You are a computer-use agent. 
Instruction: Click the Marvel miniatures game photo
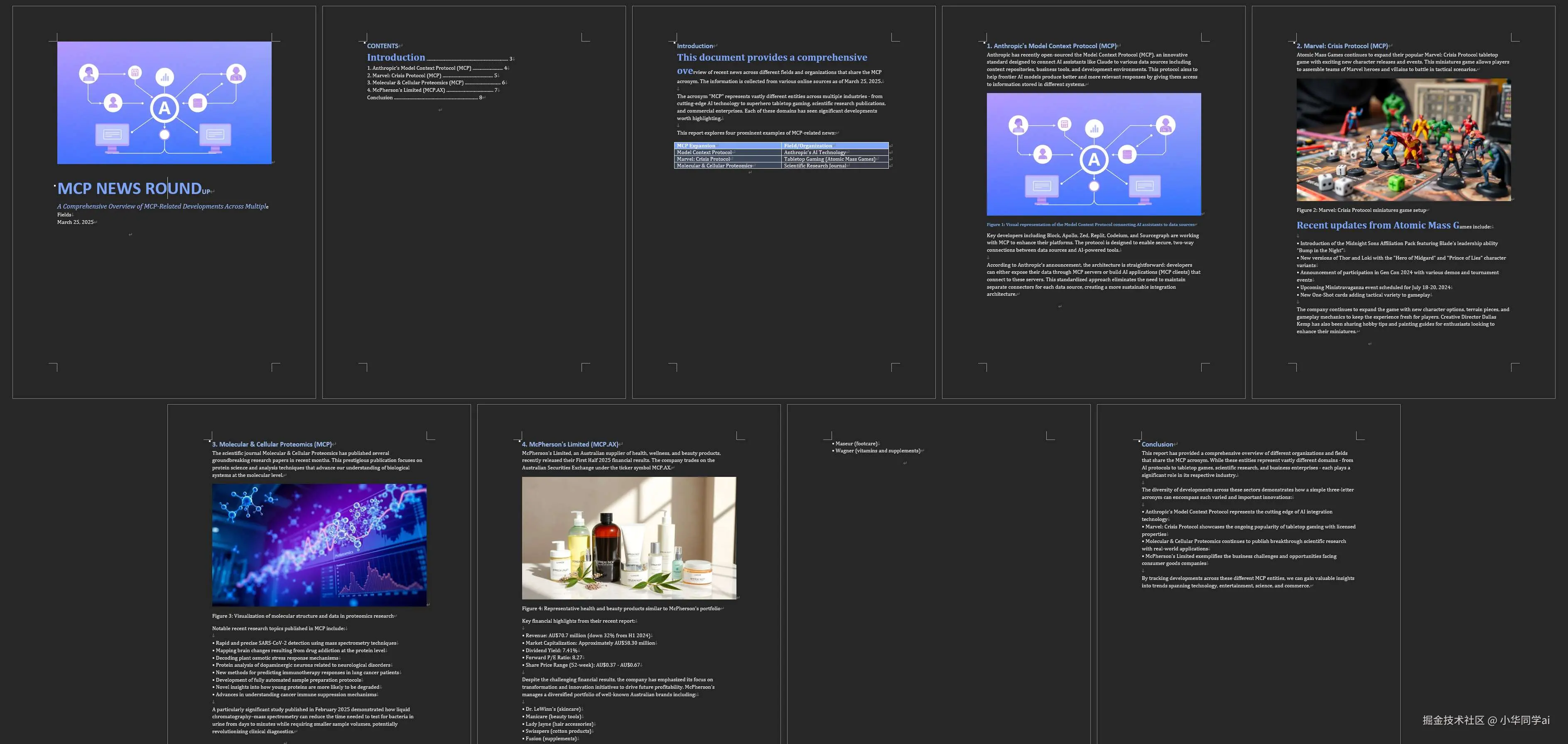[1403, 140]
